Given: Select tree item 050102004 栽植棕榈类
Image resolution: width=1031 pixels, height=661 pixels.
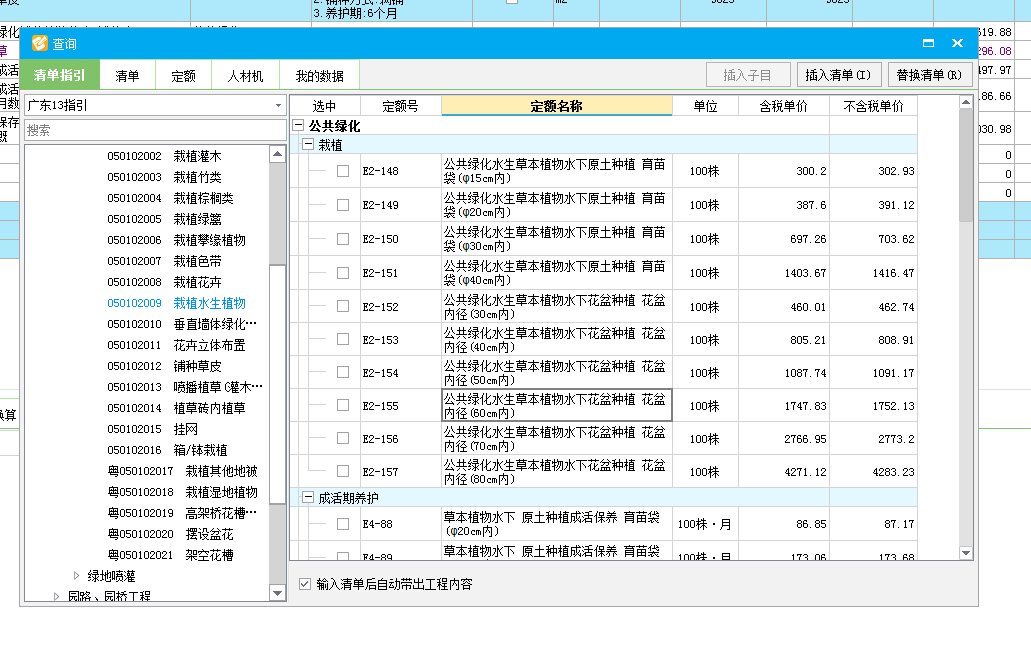Looking at the screenshot, I should point(170,199).
